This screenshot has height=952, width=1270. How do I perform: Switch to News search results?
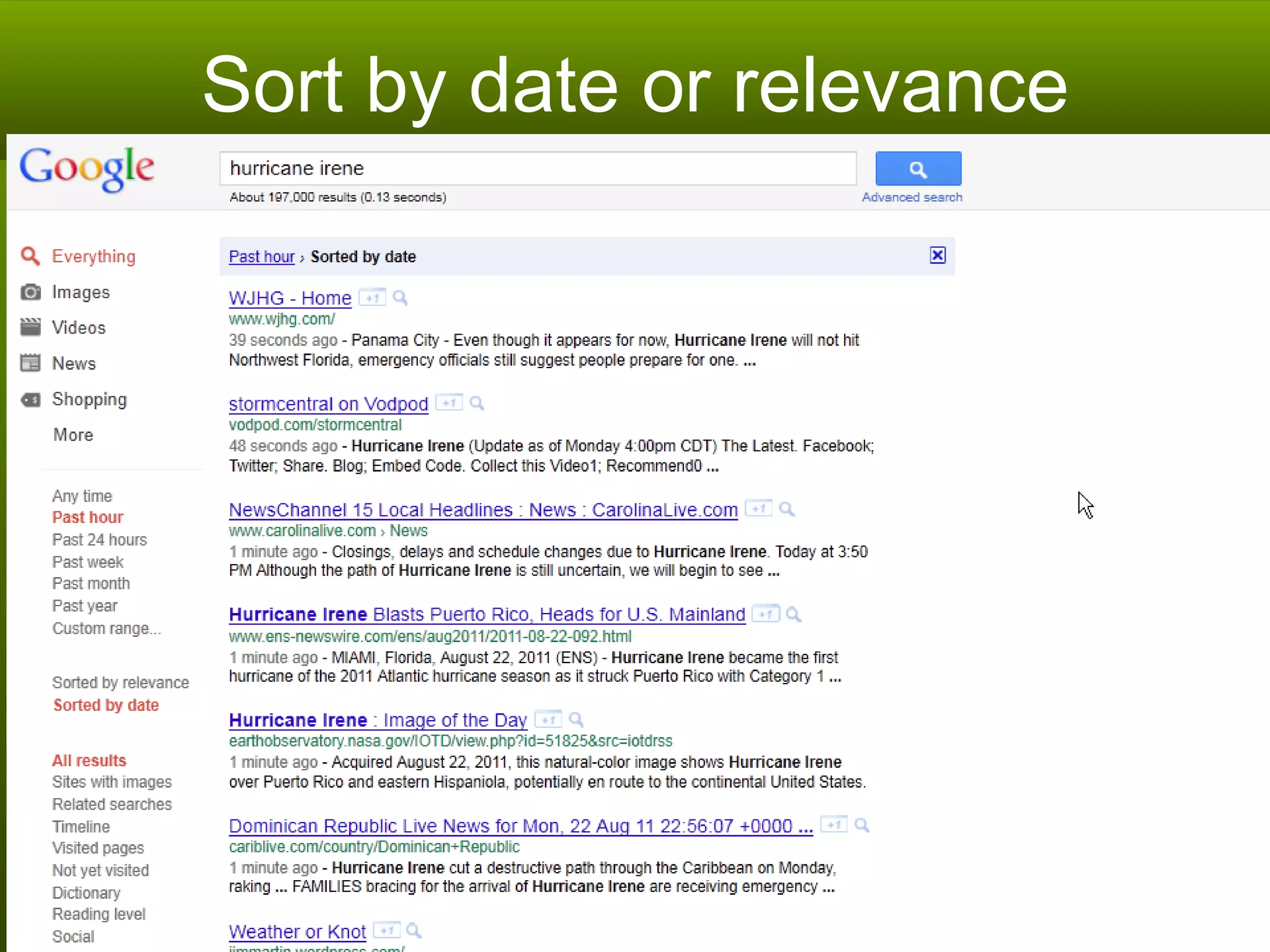[x=74, y=363]
